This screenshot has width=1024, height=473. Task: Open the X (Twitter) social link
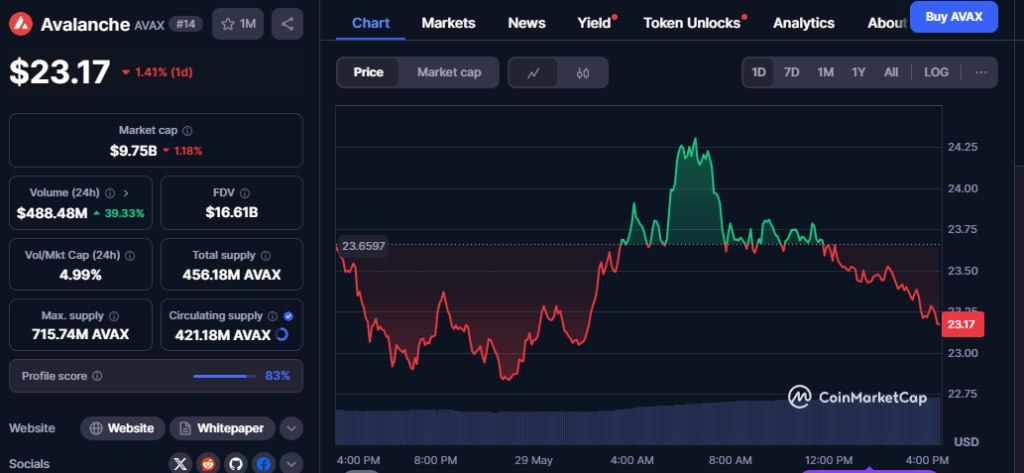point(180,464)
